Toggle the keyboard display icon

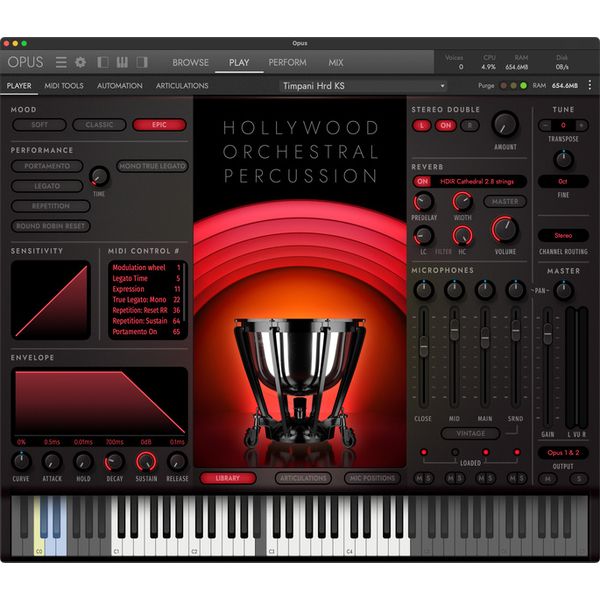122,62
